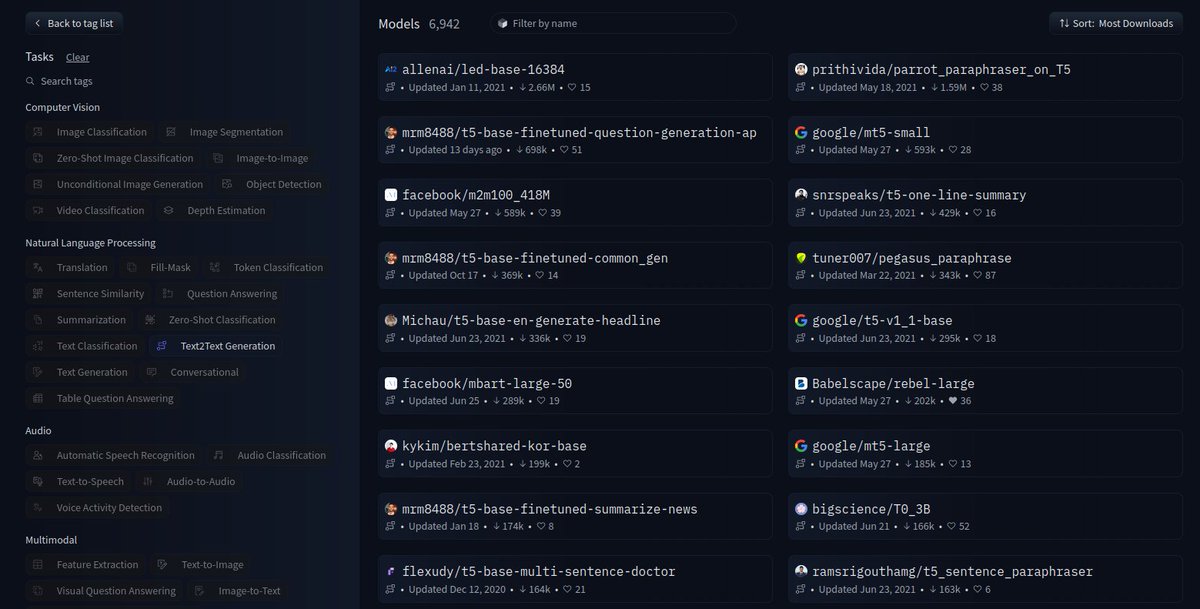
Task: Click the Sentence Similarity tag icon
Action: pos(37,294)
